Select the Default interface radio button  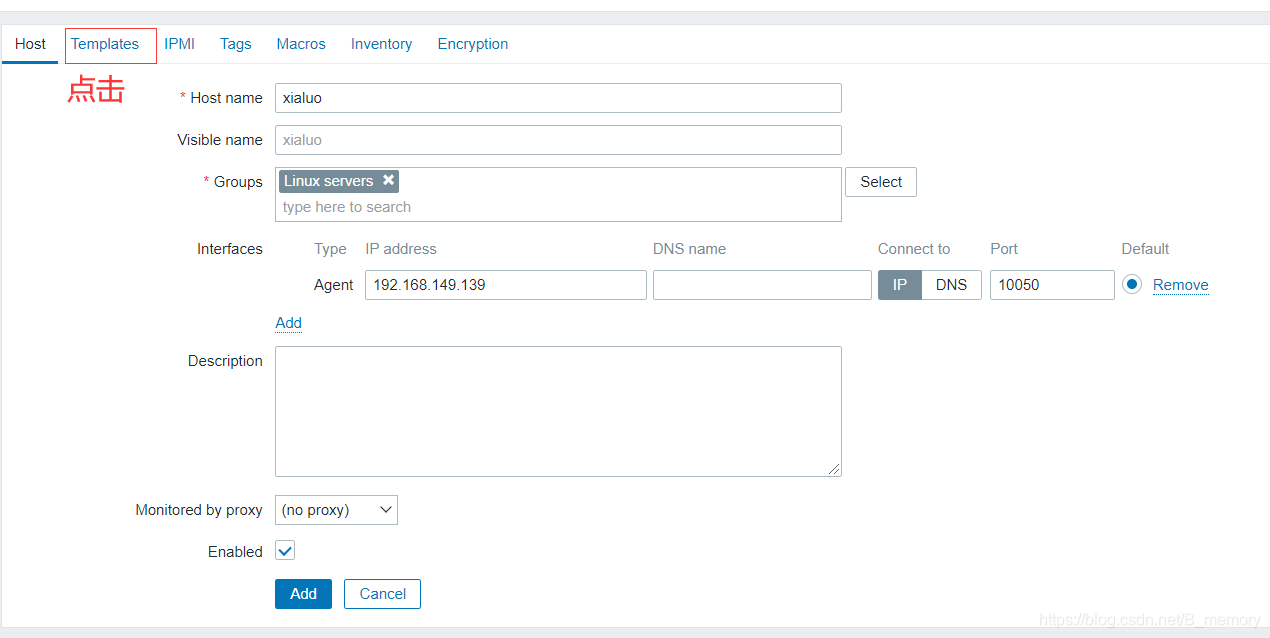click(1131, 284)
